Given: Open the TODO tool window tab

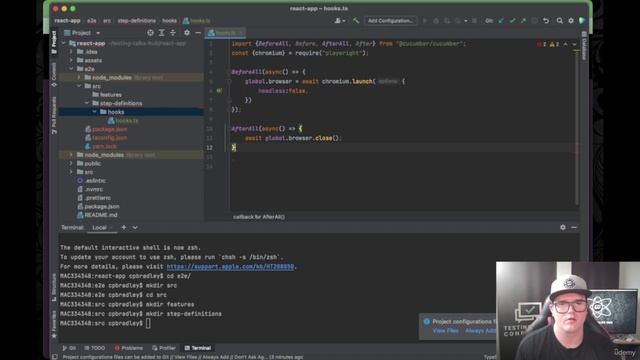Looking at the screenshot, I should [x=95, y=348].
